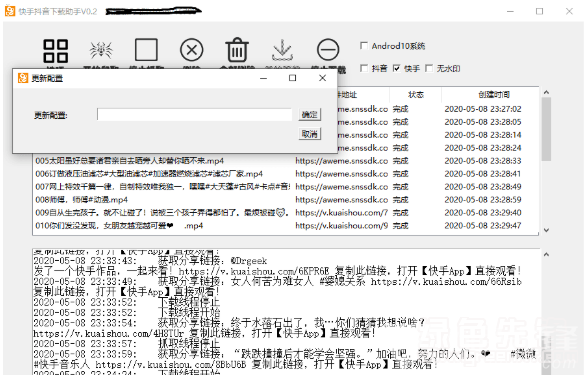587x377 pixels.
Task: Click the file list scrollbar thumb
Action: coord(546,129)
